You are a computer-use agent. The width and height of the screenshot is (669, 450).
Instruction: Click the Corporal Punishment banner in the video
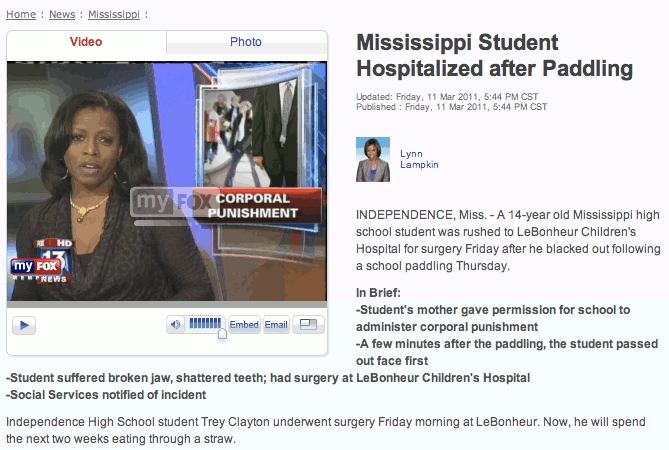pos(227,206)
